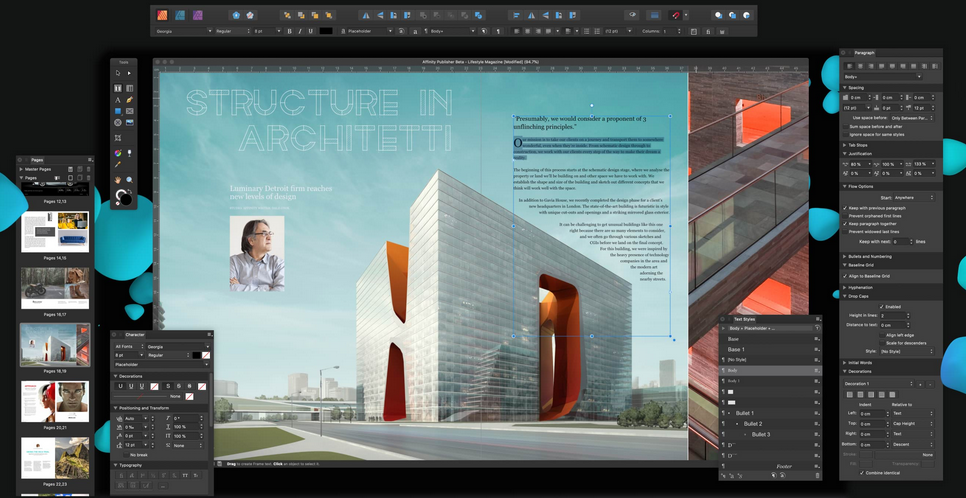Collapse the Master Pages tree row

click(x=21, y=169)
